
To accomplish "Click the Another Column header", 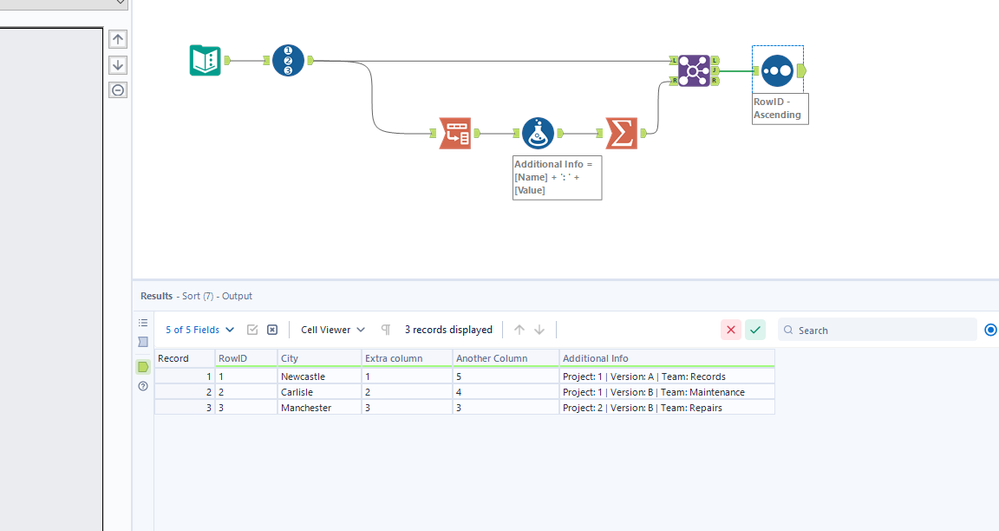I will pyautogui.click(x=505, y=358).
